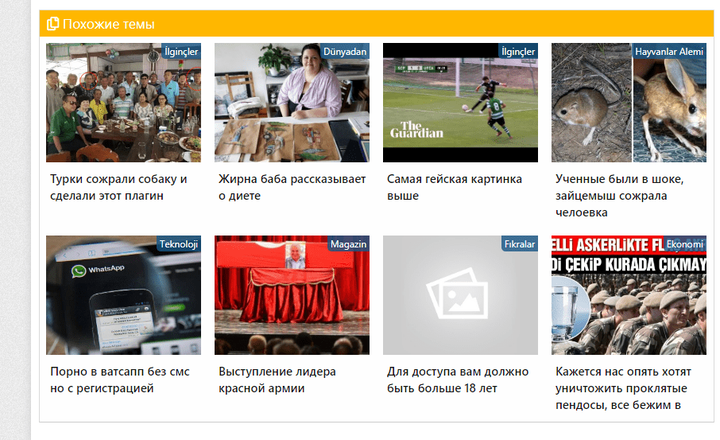The image size is (720, 440).
Task: Click the placeholder image icon thumbnail
Action: pos(460,296)
